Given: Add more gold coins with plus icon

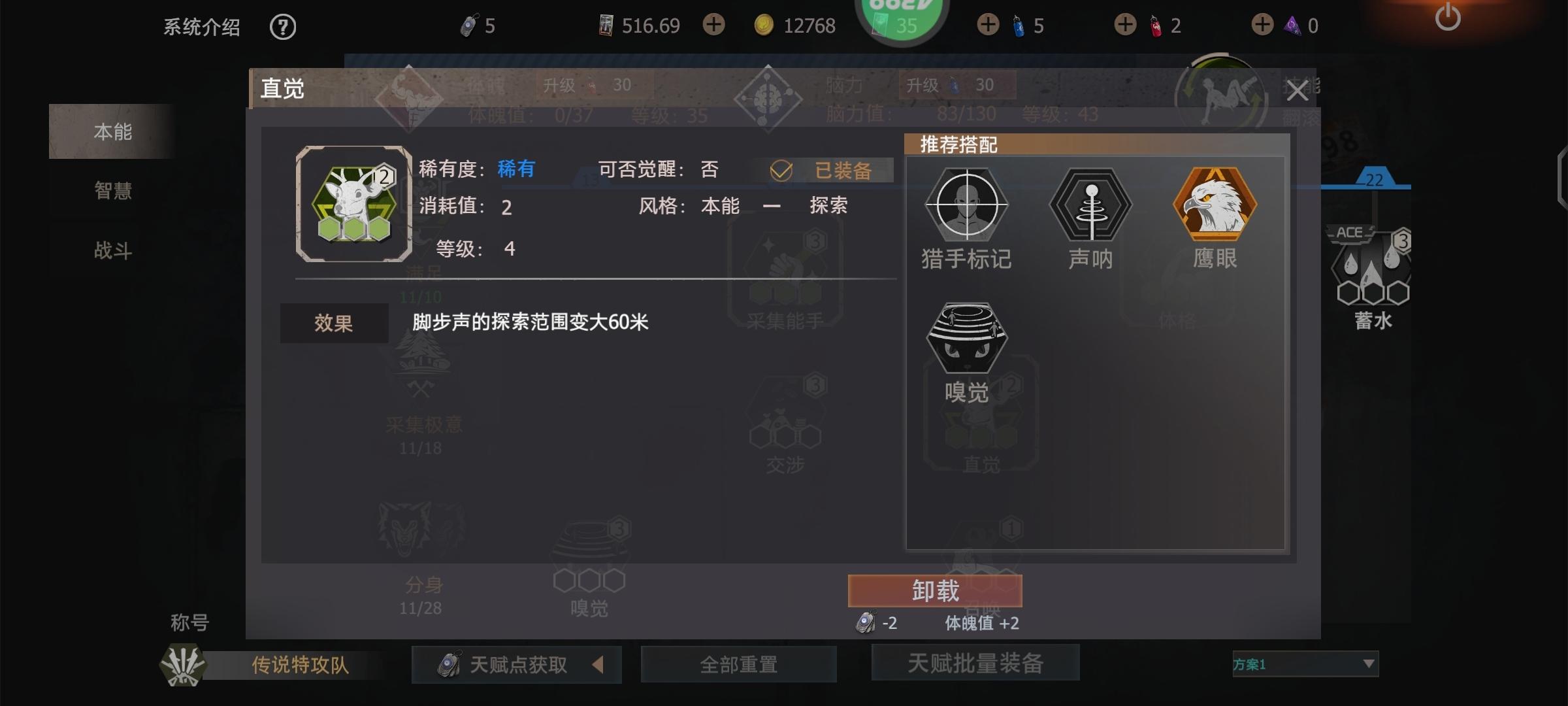Looking at the screenshot, I should tap(713, 25).
